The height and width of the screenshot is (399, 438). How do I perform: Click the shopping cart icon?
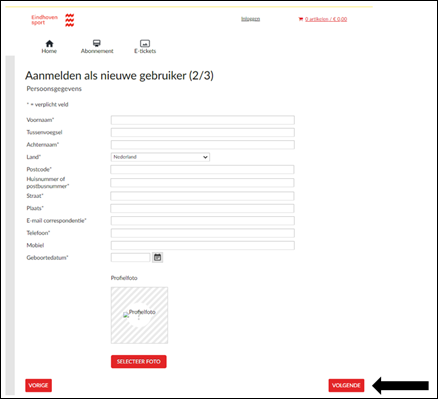[300, 19]
